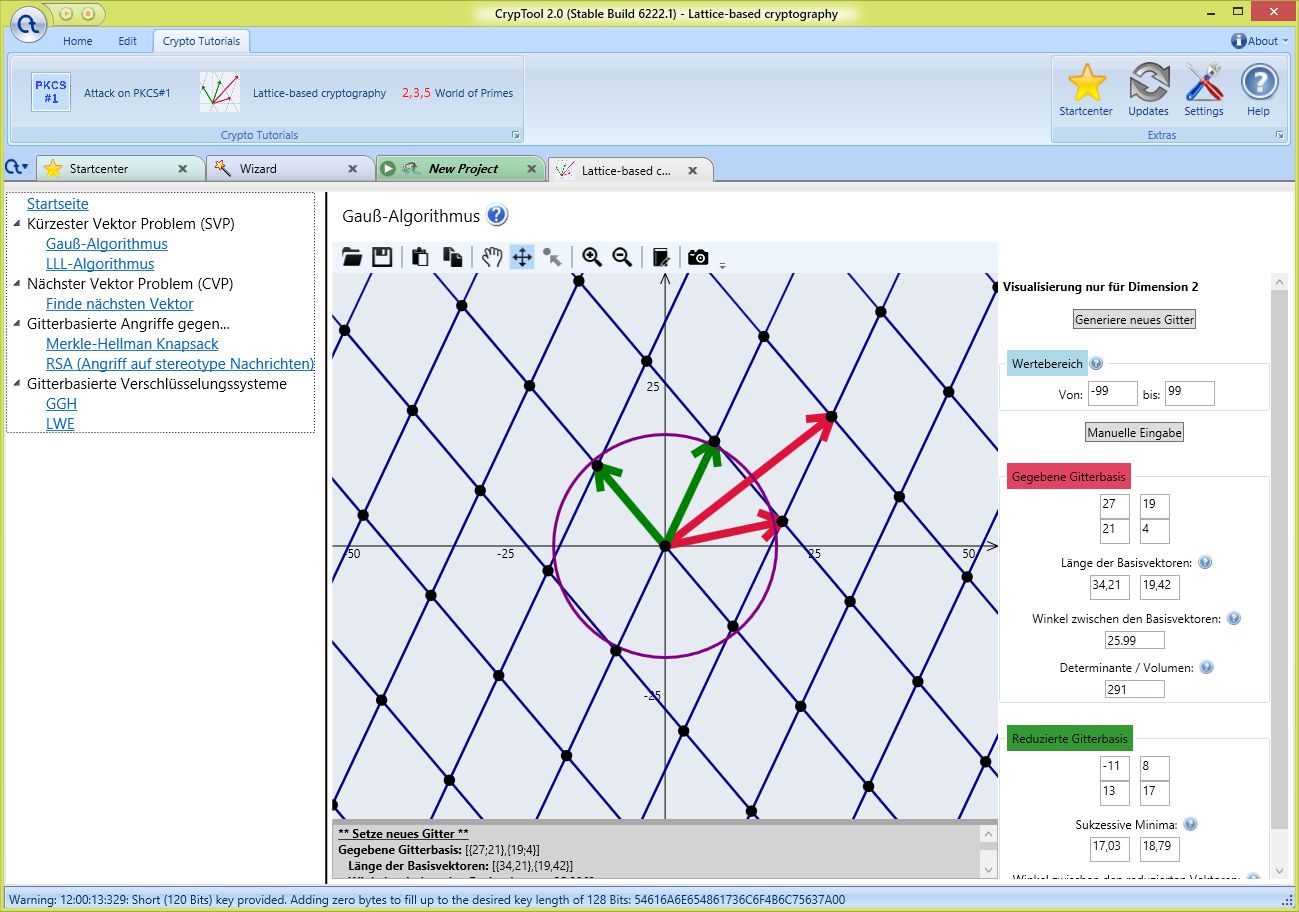Choose the pointer select tool in the graph toolbar
Image resolution: width=1299 pixels, height=912 pixels.
coord(552,257)
